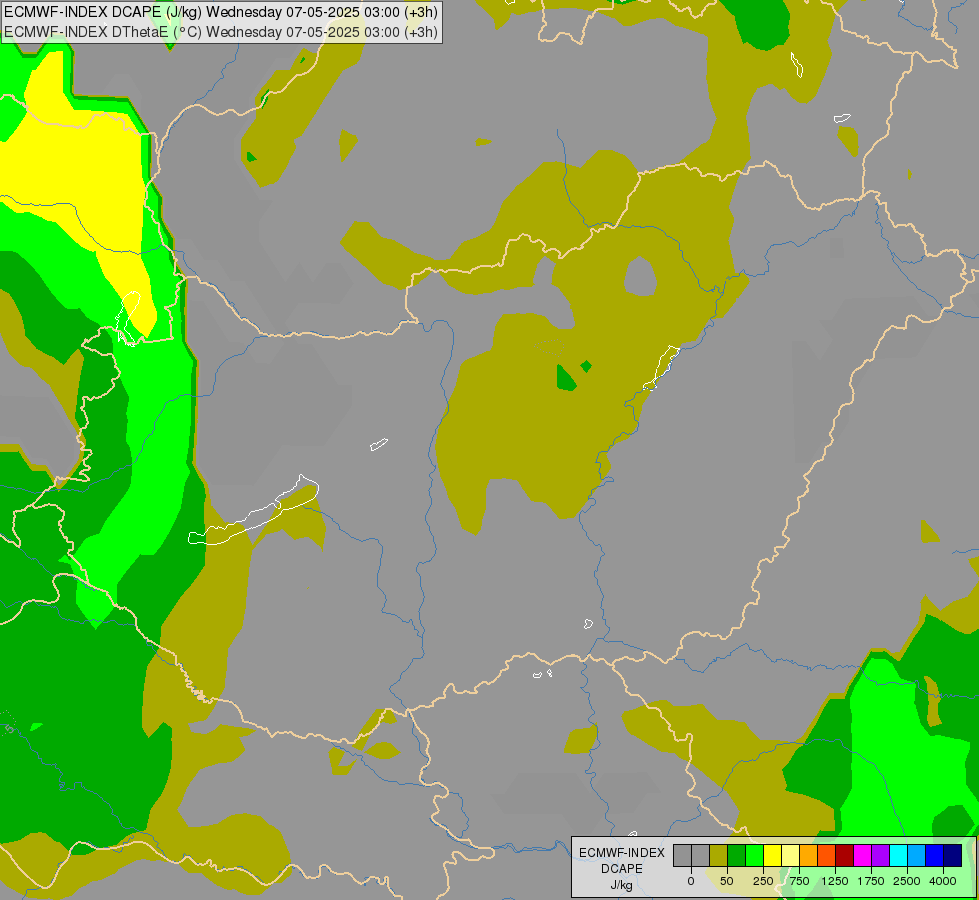The width and height of the screenshot is (979, 900).
Task: Click the legend value 50
Action: coord(727,881)
